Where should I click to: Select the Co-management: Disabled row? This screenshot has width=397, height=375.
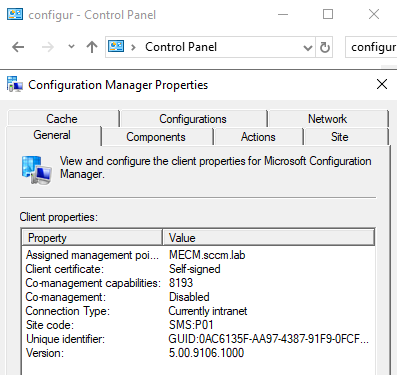point(198,297)
